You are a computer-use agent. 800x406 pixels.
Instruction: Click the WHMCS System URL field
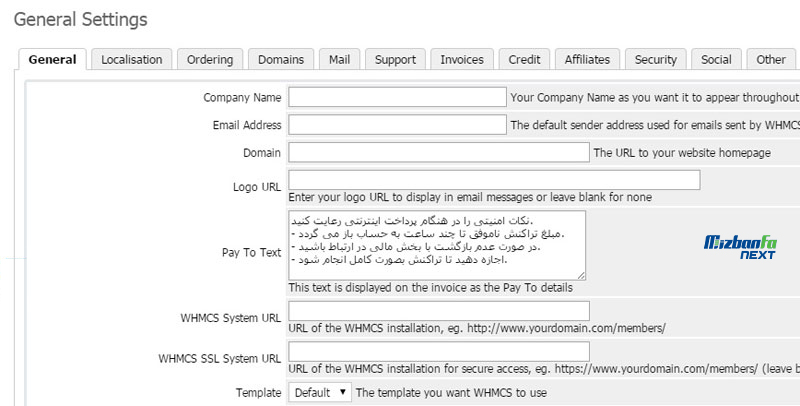pos(438,311)
